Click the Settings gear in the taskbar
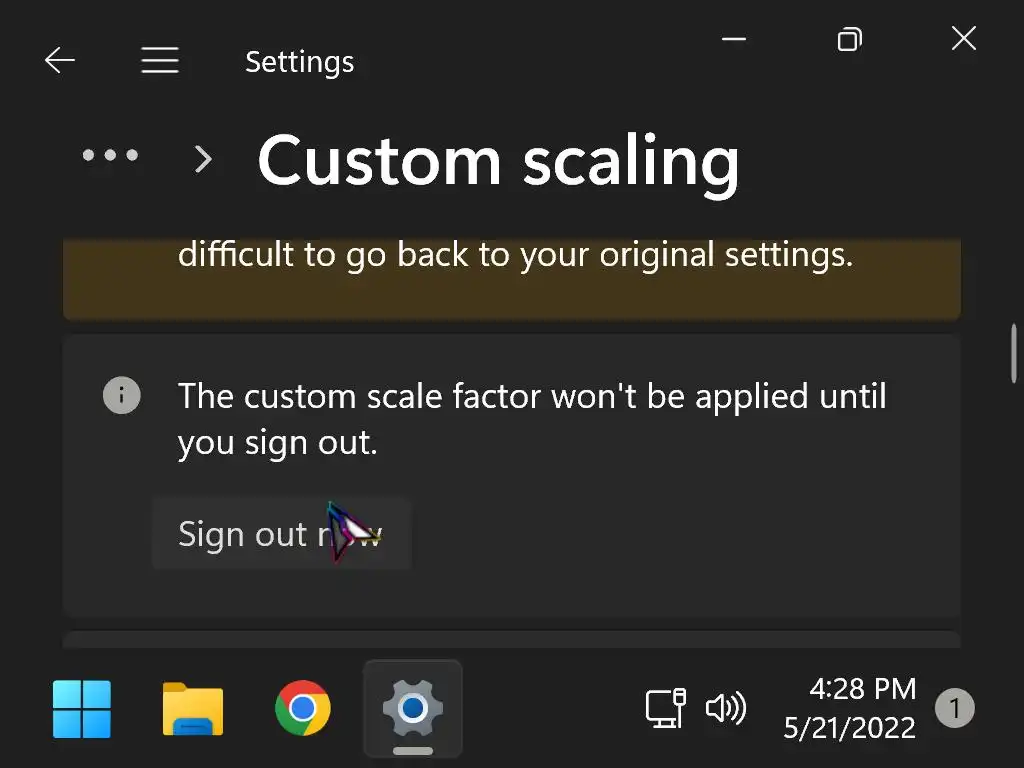The height and width of the screenshot is (768, 1024). 413,709
